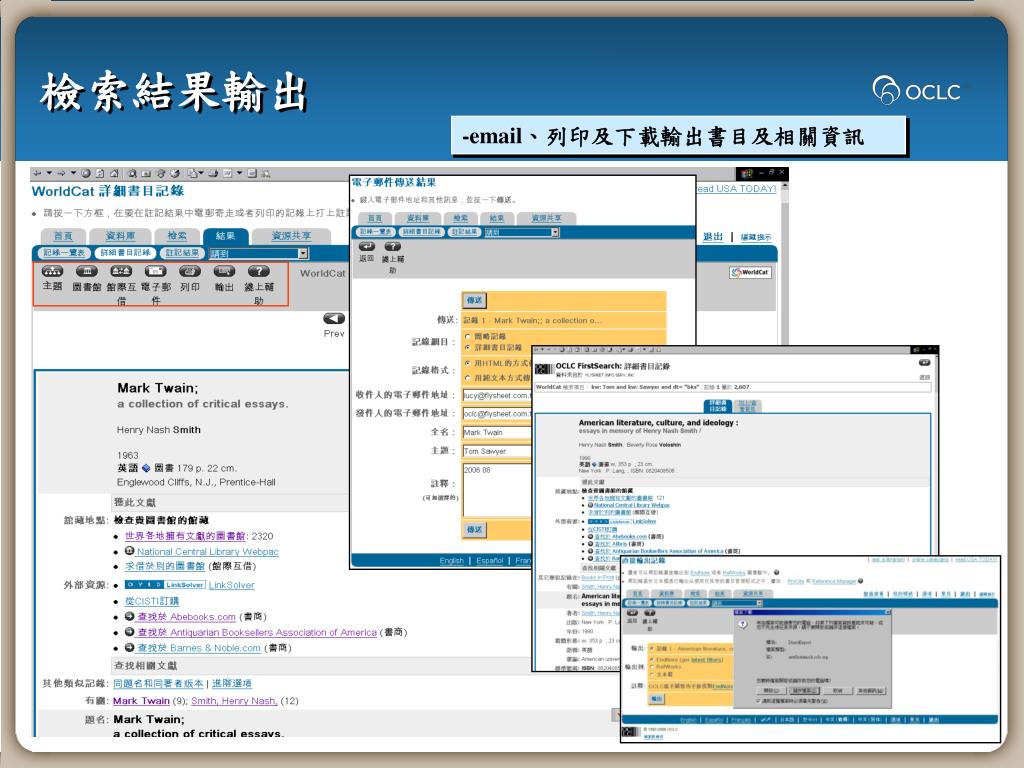Click Español language link in email window
The width and height of the screenshot is (1024, 768).
click(x=490, y=560)
